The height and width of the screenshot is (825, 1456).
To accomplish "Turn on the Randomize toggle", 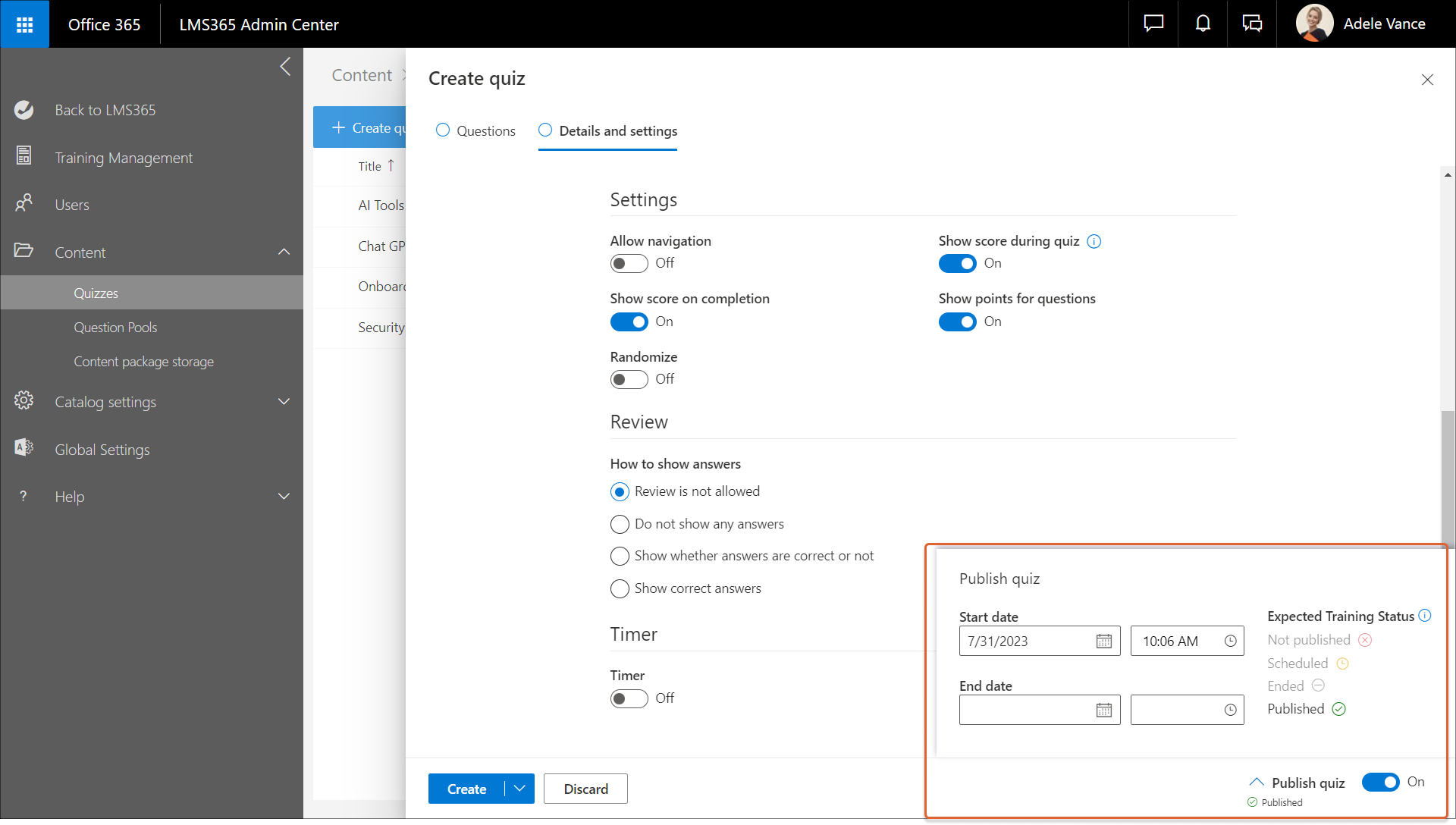I will click(629, 379).
